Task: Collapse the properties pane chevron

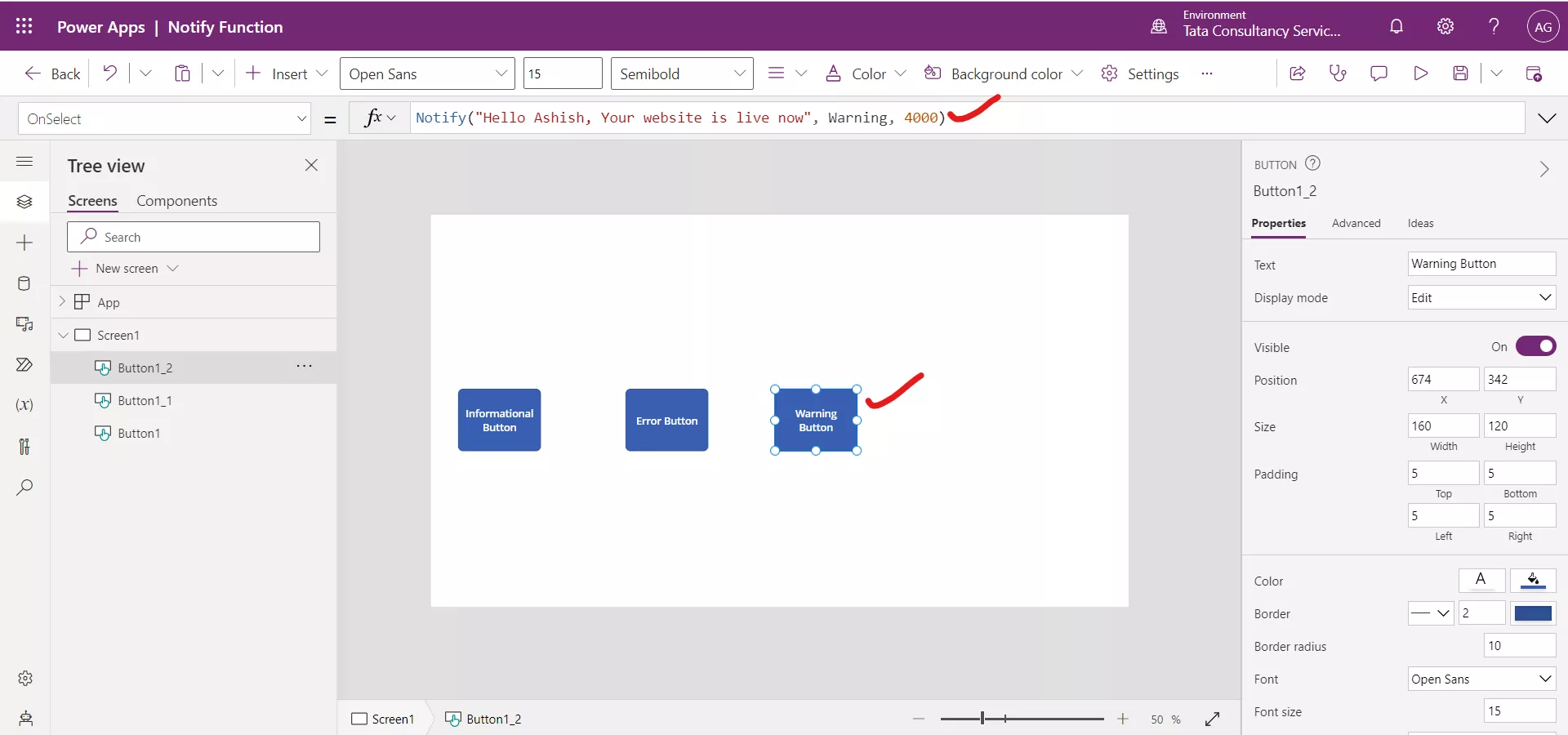Action: 1544,169
